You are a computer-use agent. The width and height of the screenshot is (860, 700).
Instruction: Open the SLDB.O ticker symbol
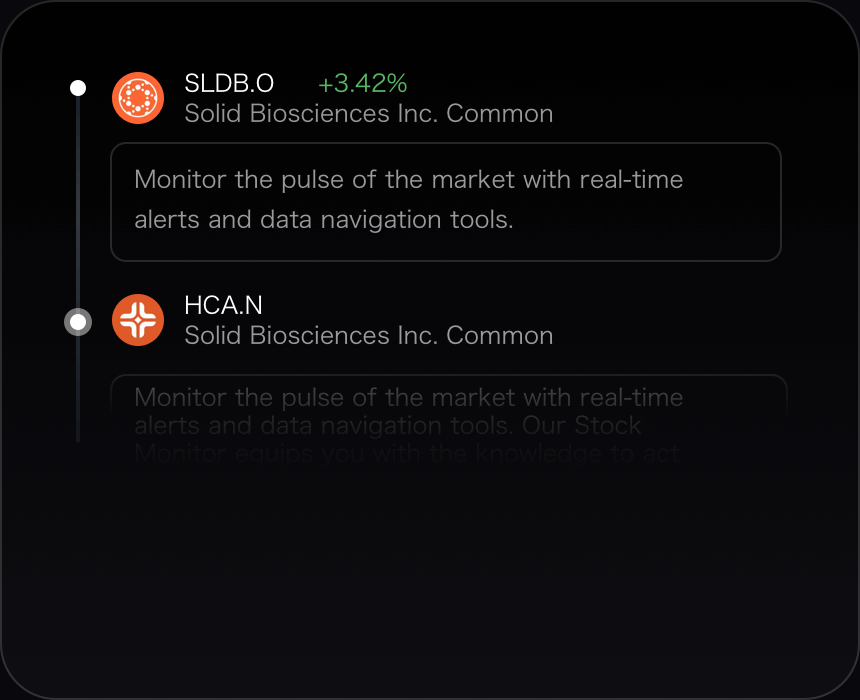coord(229,84)
